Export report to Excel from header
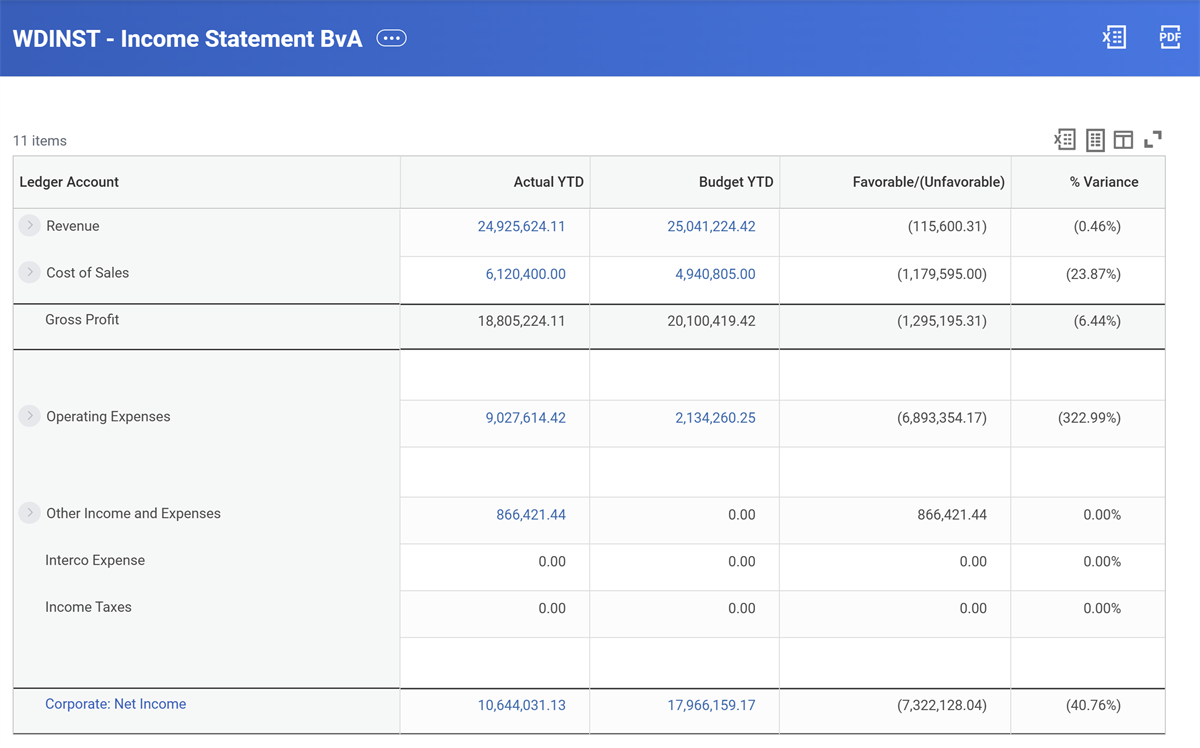Viewport: 1200px width, 748px height. 1114,38
